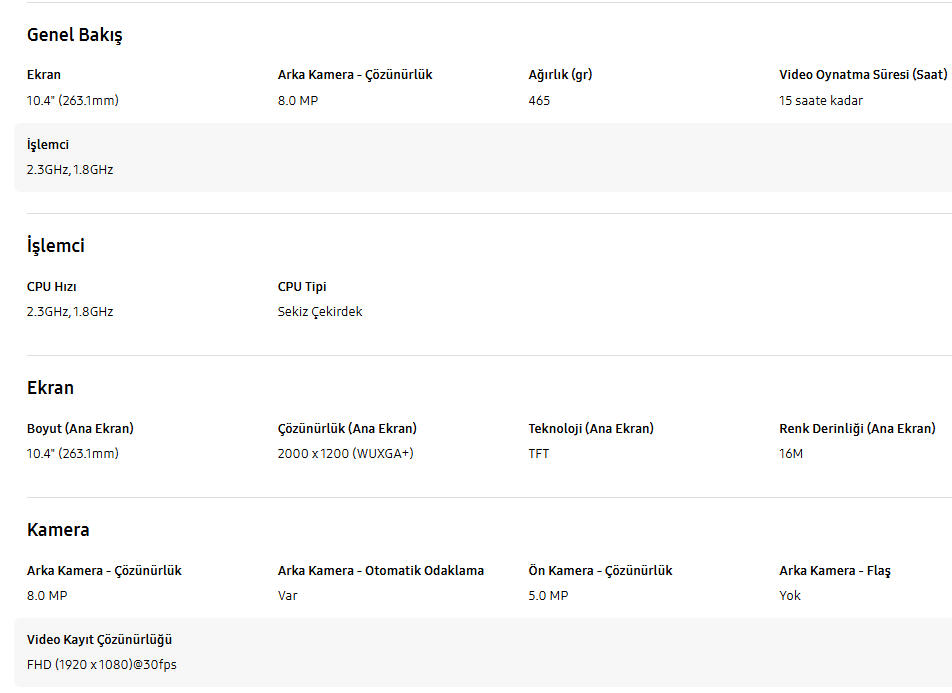Click the Ön Kamera - Çözünürlük label
The height and width of the screenshot is (693, 952).
[600, 571]
